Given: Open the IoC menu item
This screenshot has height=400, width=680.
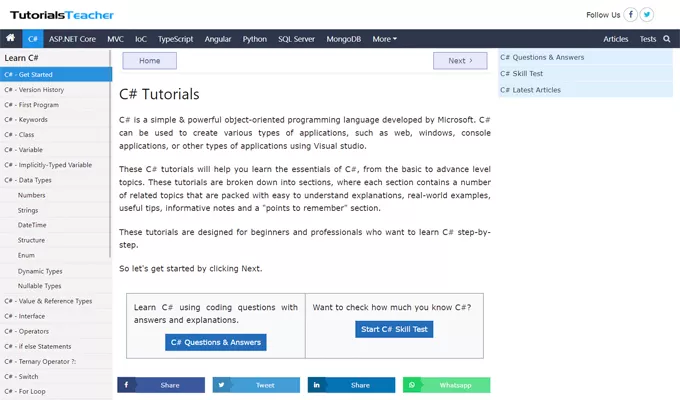Looking at the screenshot, I should [141, 39].
